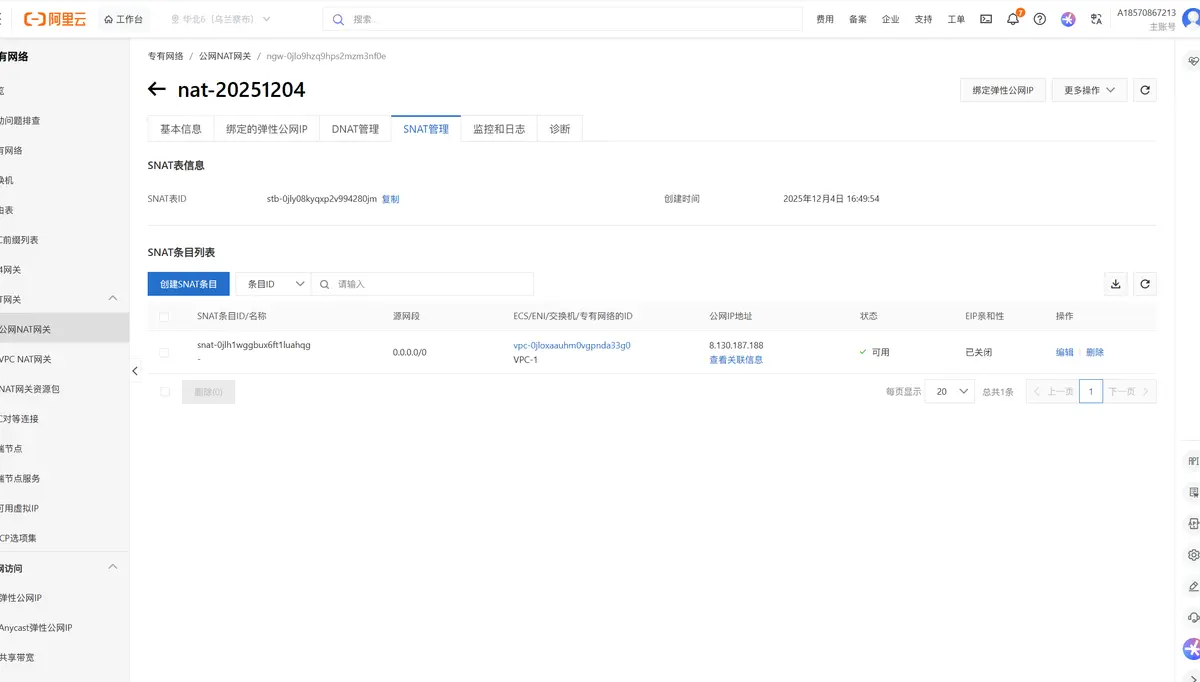The width and height of the screenshot is (1200, 682).
Task: Open the notifications bell
Action: pyautogui.click(x=1013, y=19)
